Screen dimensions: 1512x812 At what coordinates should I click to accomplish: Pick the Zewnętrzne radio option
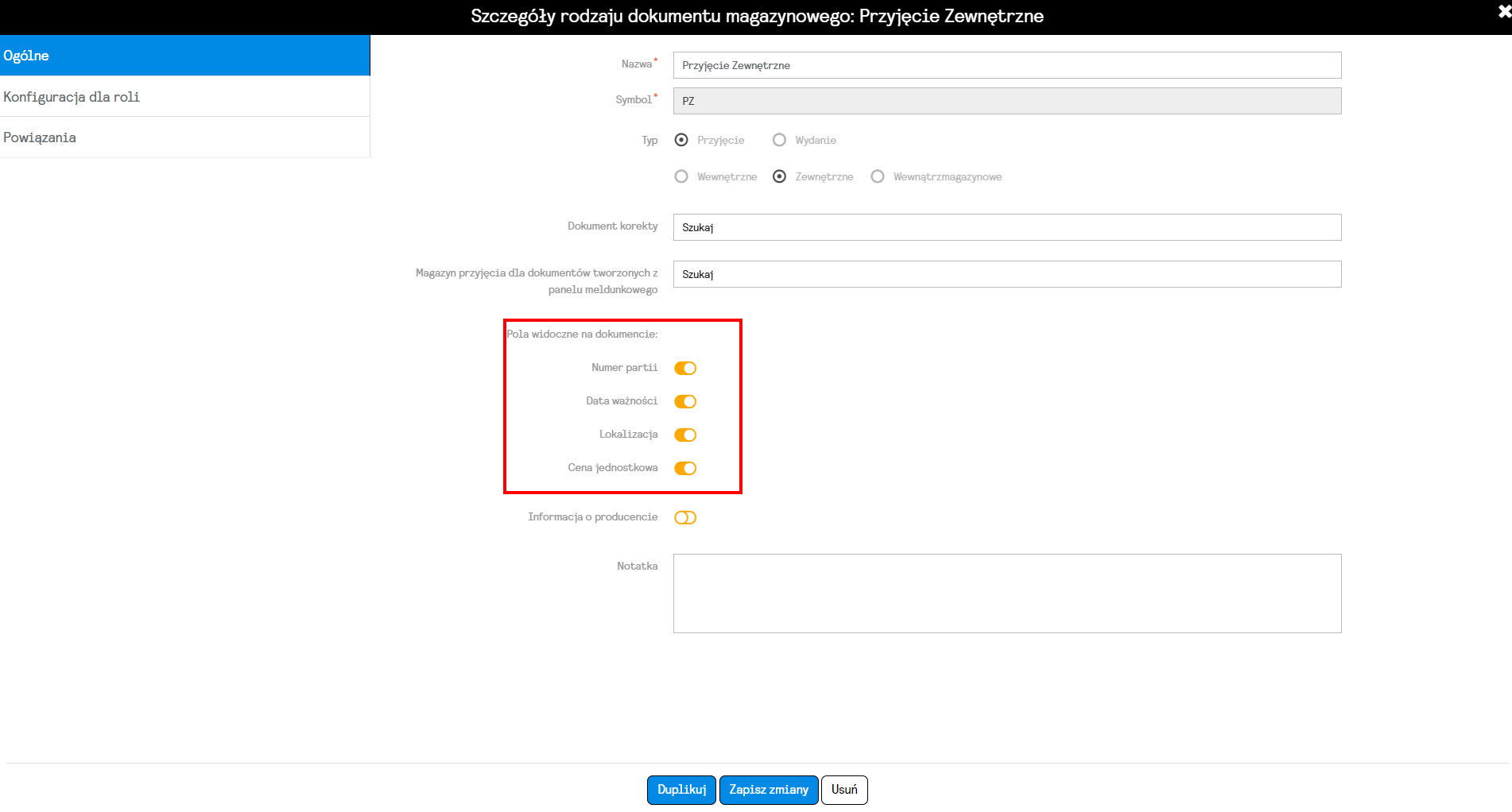pos(779,176)
